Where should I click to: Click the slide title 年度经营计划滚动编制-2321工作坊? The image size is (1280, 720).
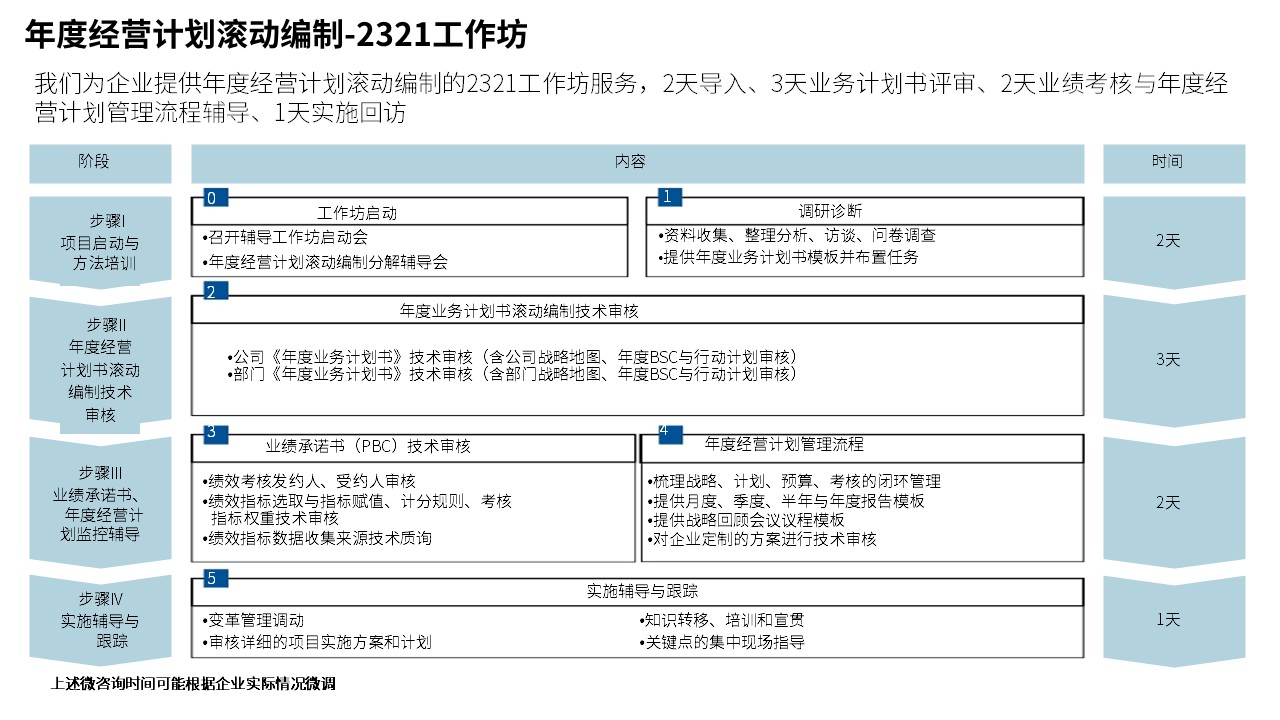(276, 35)
